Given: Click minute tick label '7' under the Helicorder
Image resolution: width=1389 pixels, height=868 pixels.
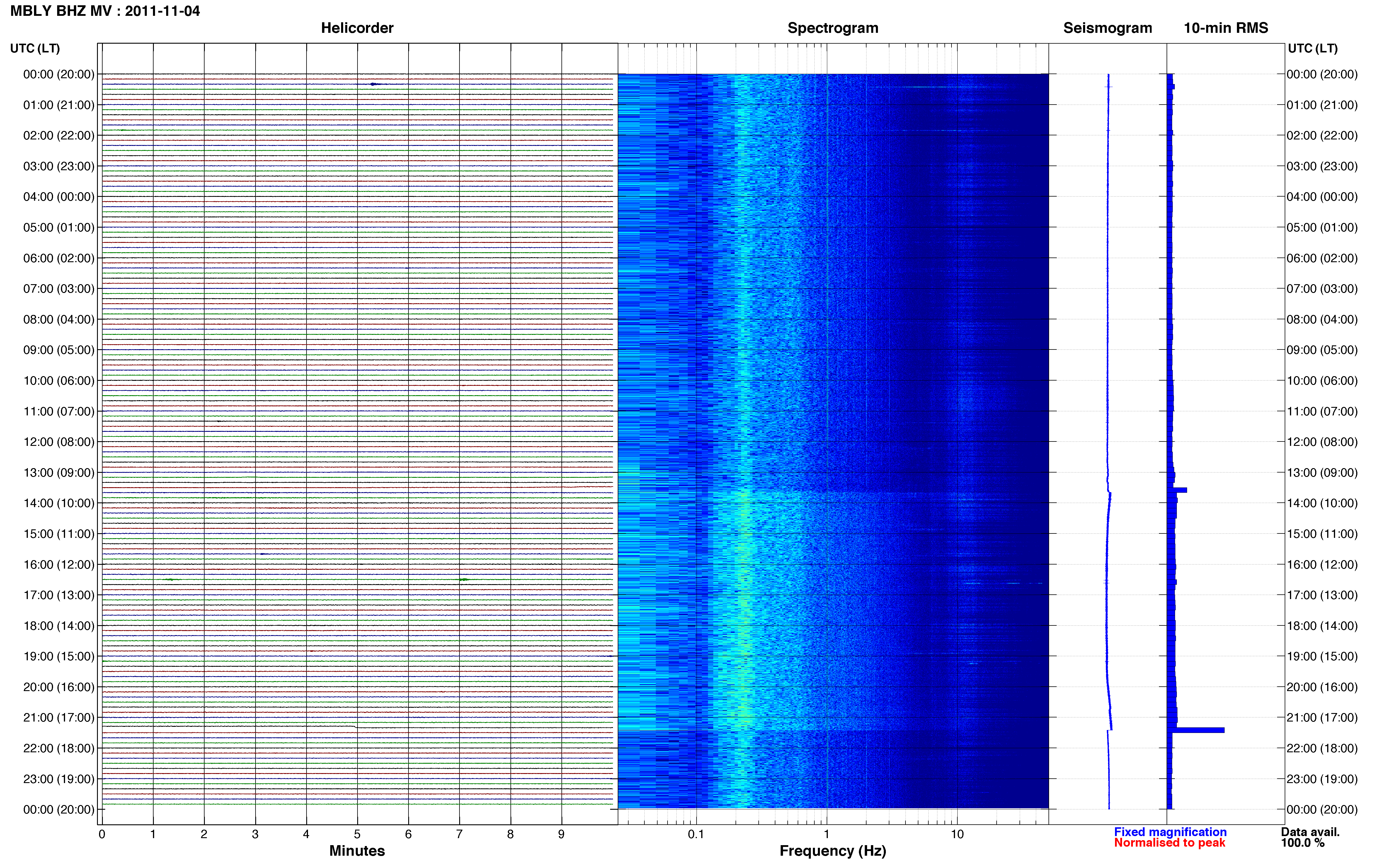Looking at the screenshot, I should click(459, 834).
